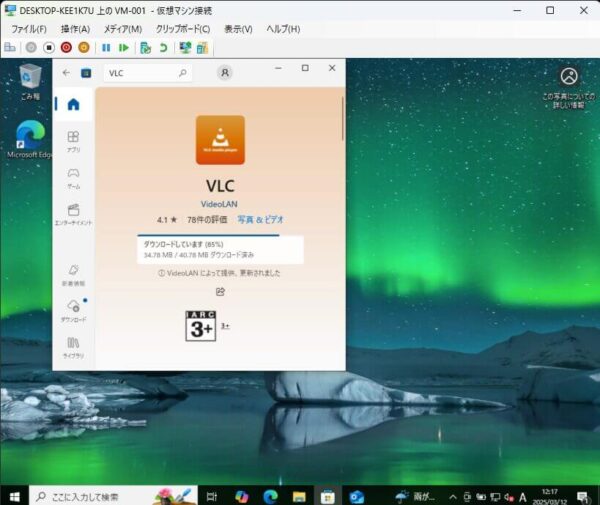Open the small 3+ age rating link
Screen dimensions: 600x505
point(225,326)
